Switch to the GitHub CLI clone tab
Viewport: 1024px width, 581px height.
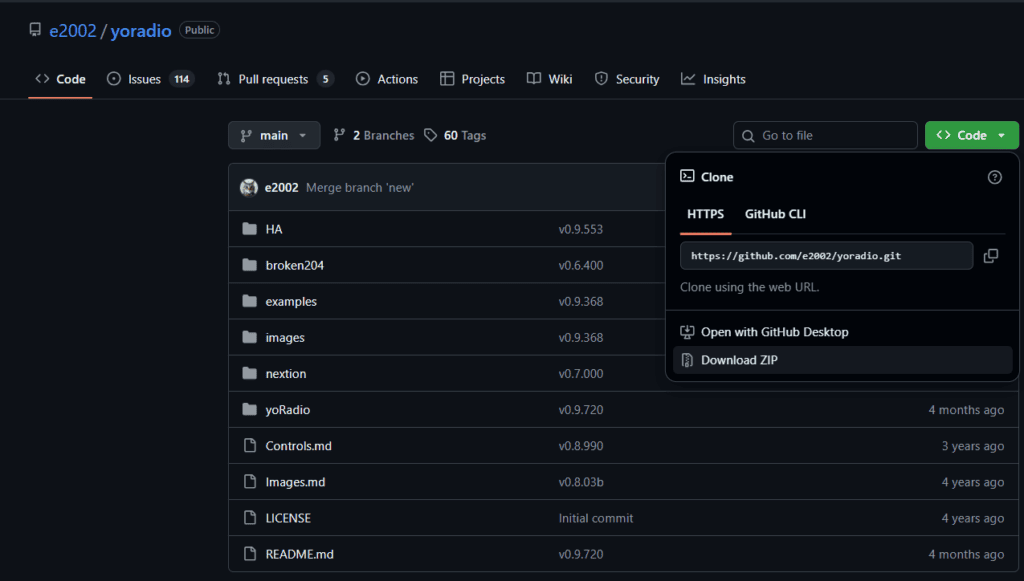tap(775, 214)
